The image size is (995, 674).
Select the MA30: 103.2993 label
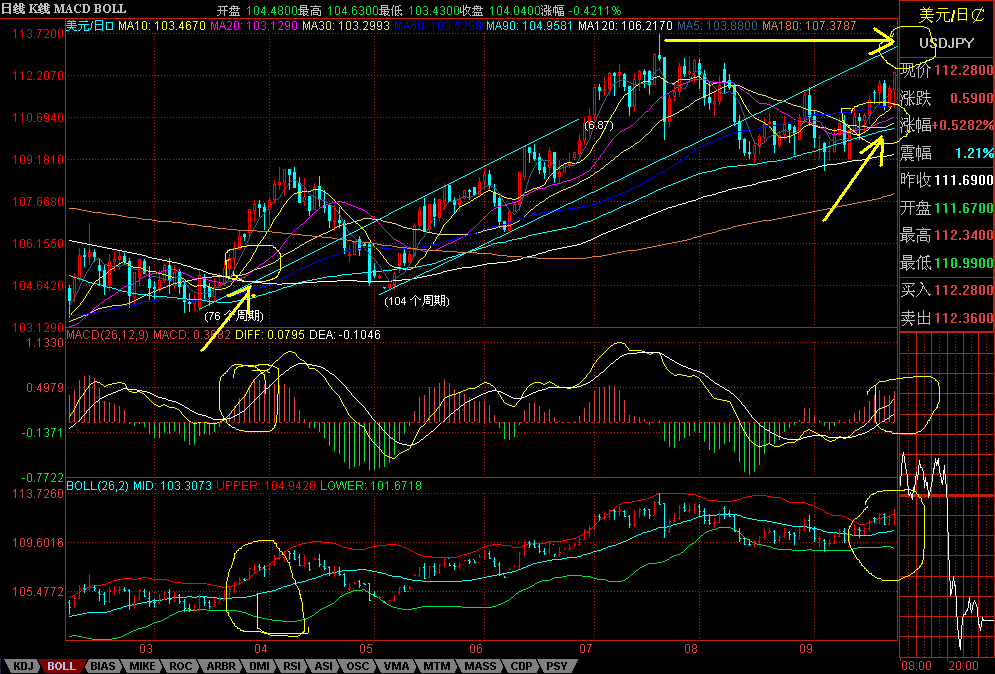(x=346, y=26)
